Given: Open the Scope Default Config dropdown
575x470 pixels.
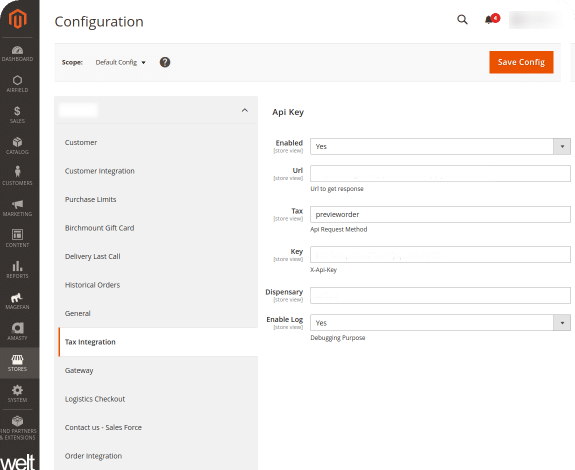Looking at the screenshot, I should click(120, 62).
